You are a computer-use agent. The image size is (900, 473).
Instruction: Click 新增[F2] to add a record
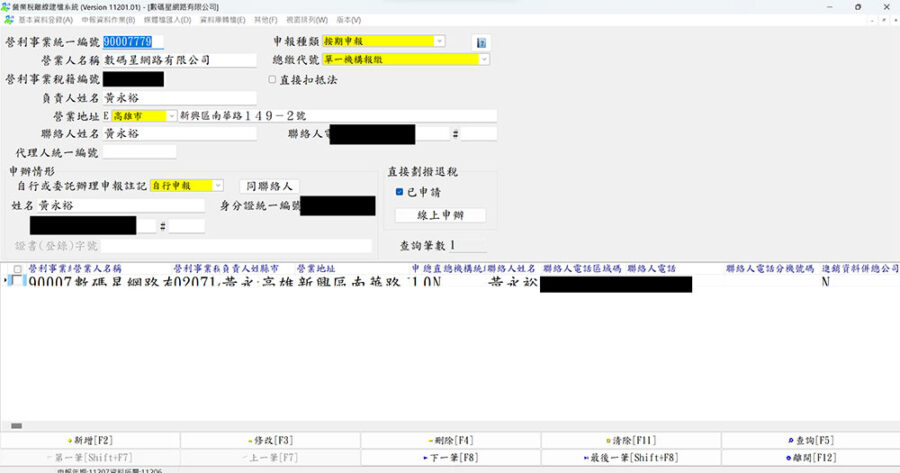(x=90, y=440)
